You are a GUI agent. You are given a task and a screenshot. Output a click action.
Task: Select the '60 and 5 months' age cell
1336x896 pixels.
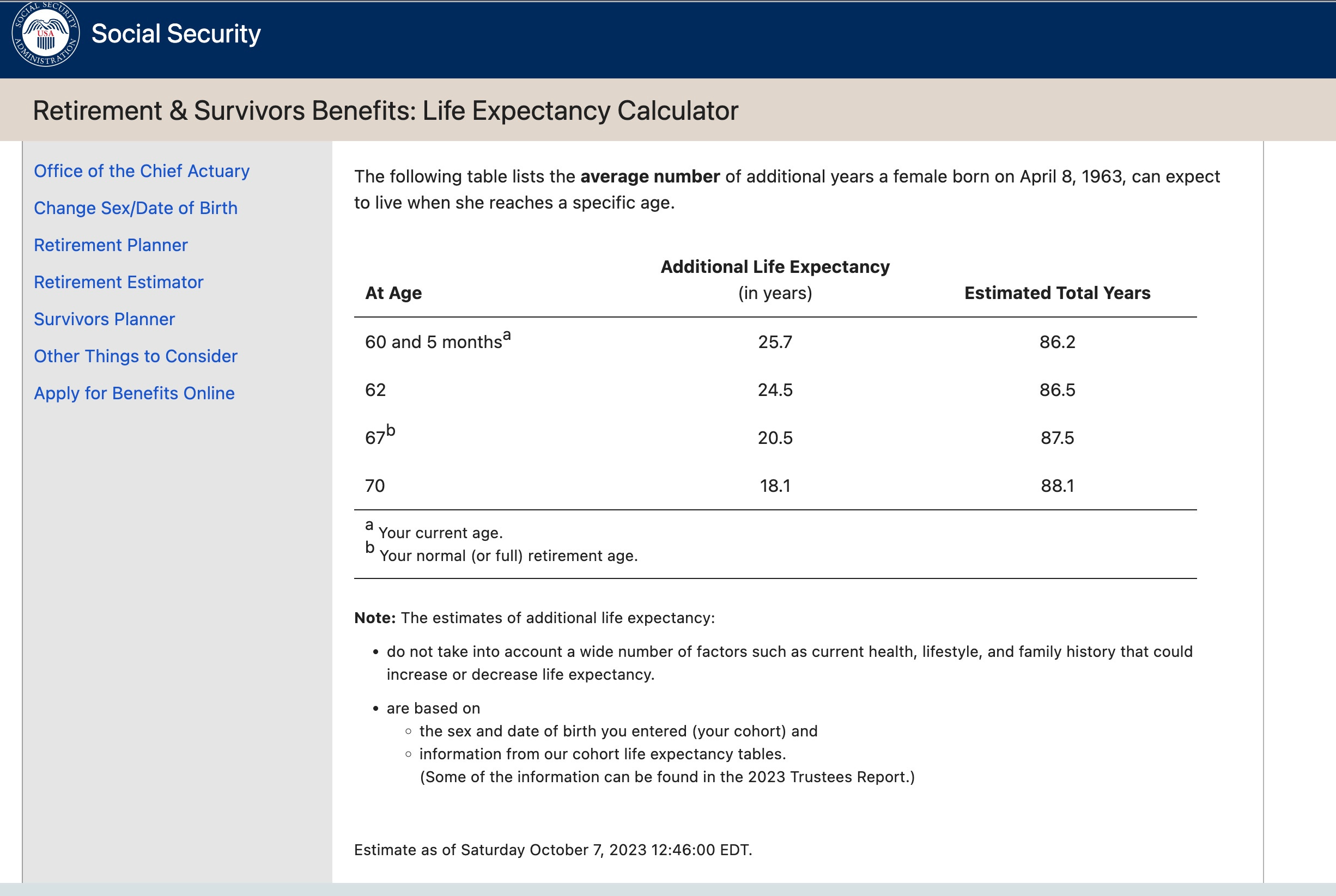[x=438, y=340]
